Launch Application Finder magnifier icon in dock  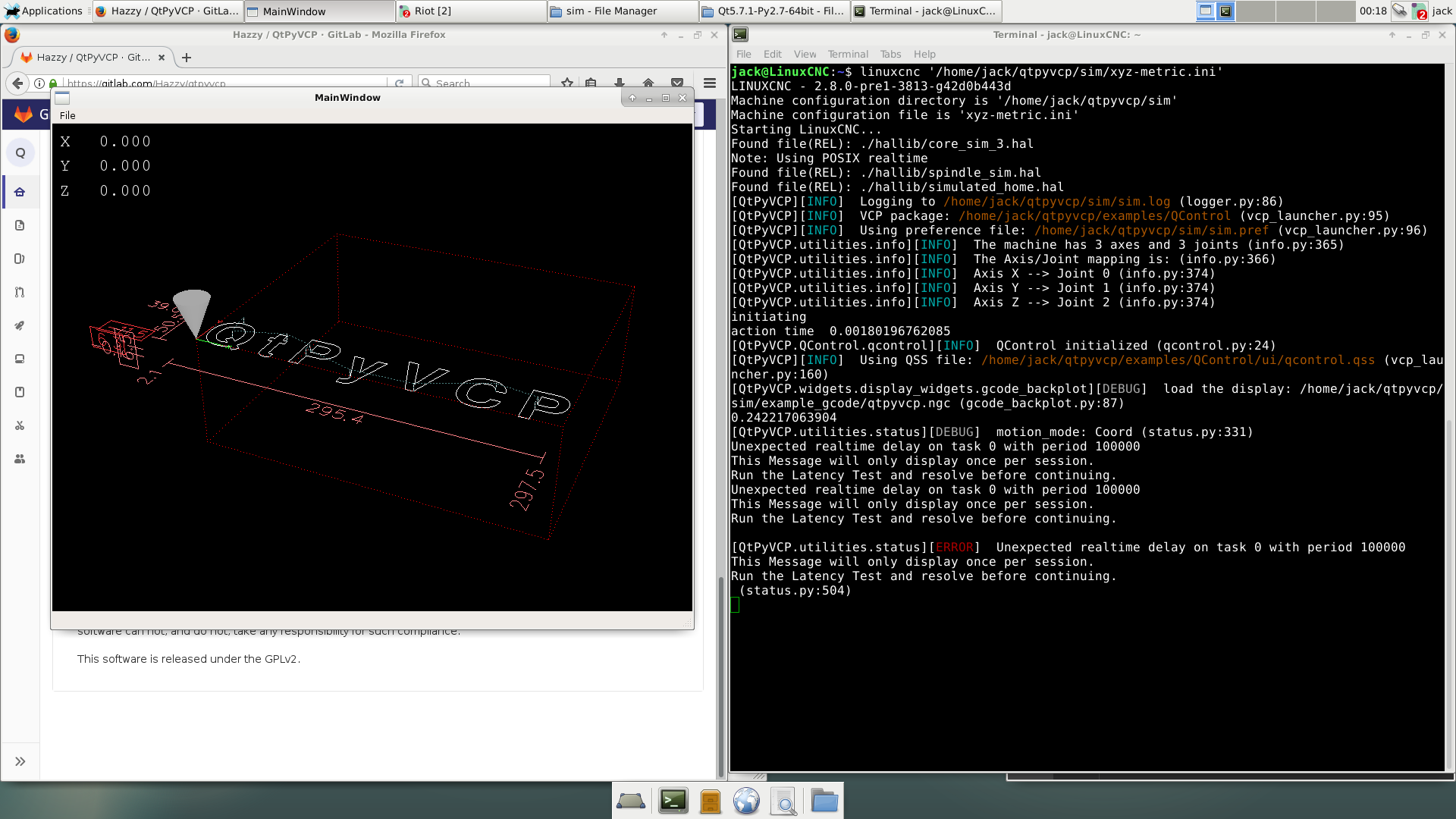[x=784, y=801]
